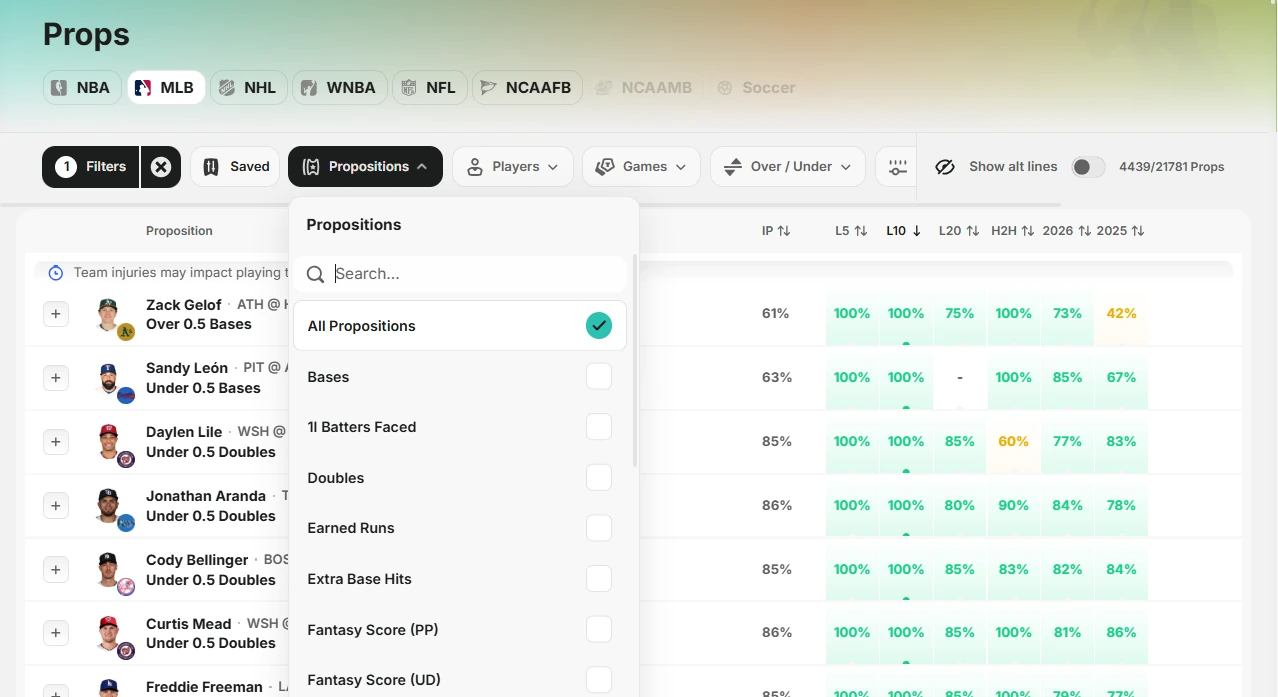Expand Jonathan Aranda row with plus

click(x=56, y=506)
